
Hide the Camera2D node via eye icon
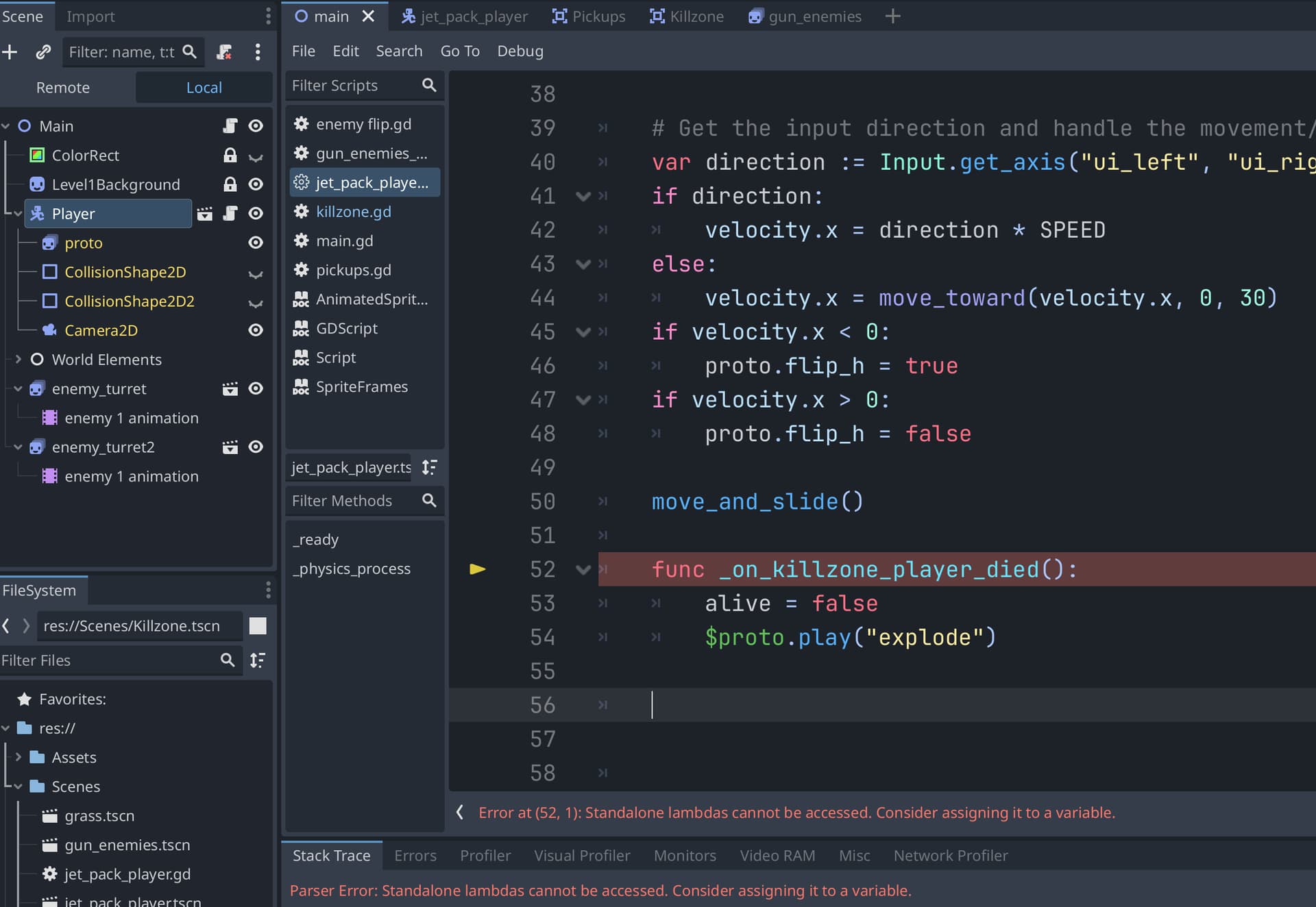tap(256, 330)
